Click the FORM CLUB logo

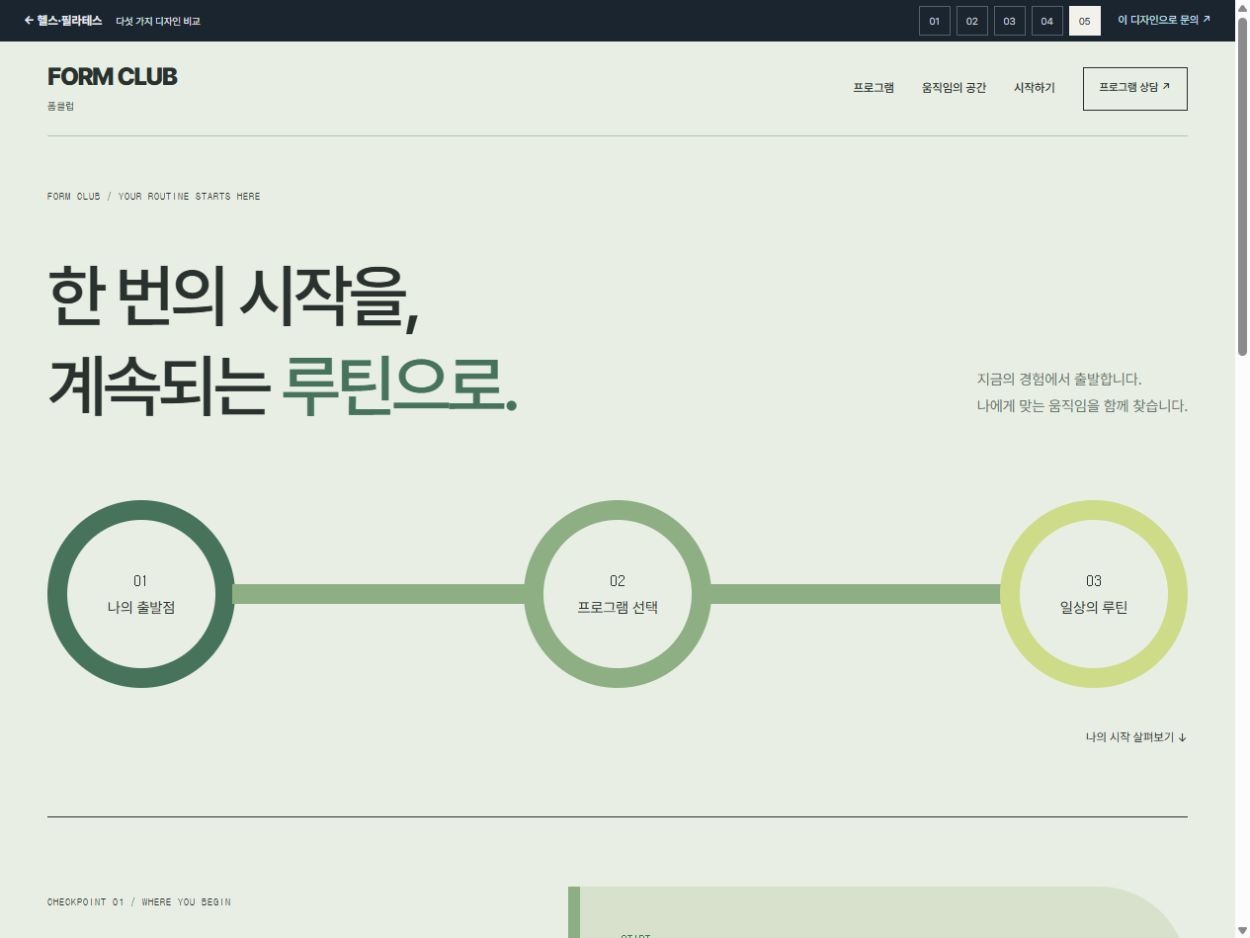coord(112,77)
